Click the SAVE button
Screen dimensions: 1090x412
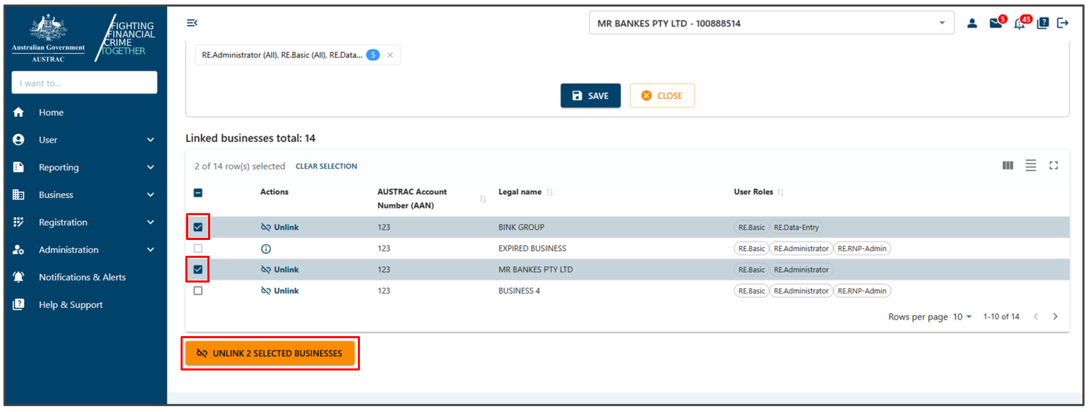click(x=590, y=96)
